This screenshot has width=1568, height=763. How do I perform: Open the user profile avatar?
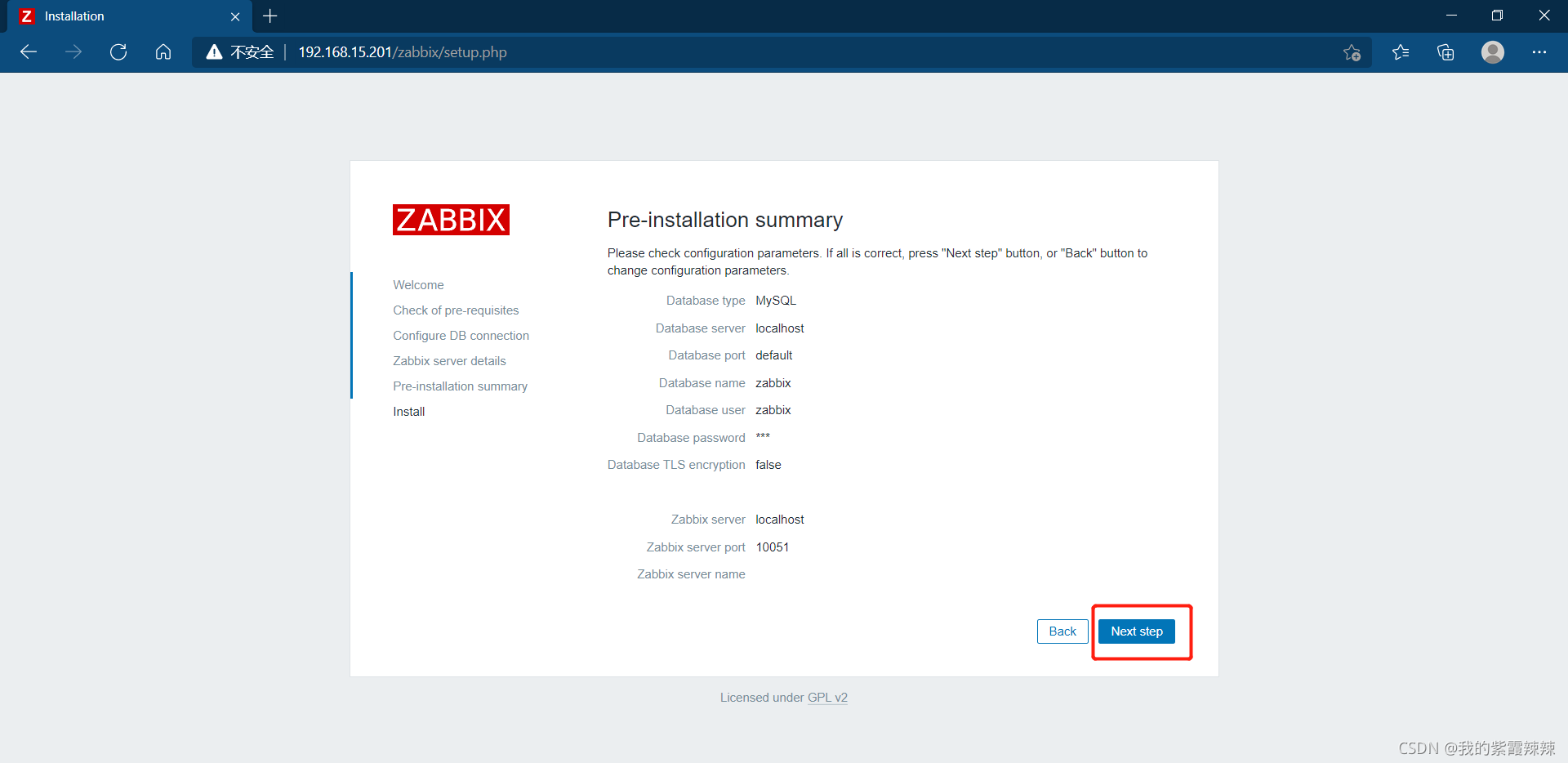click(x=1493, y=52)
